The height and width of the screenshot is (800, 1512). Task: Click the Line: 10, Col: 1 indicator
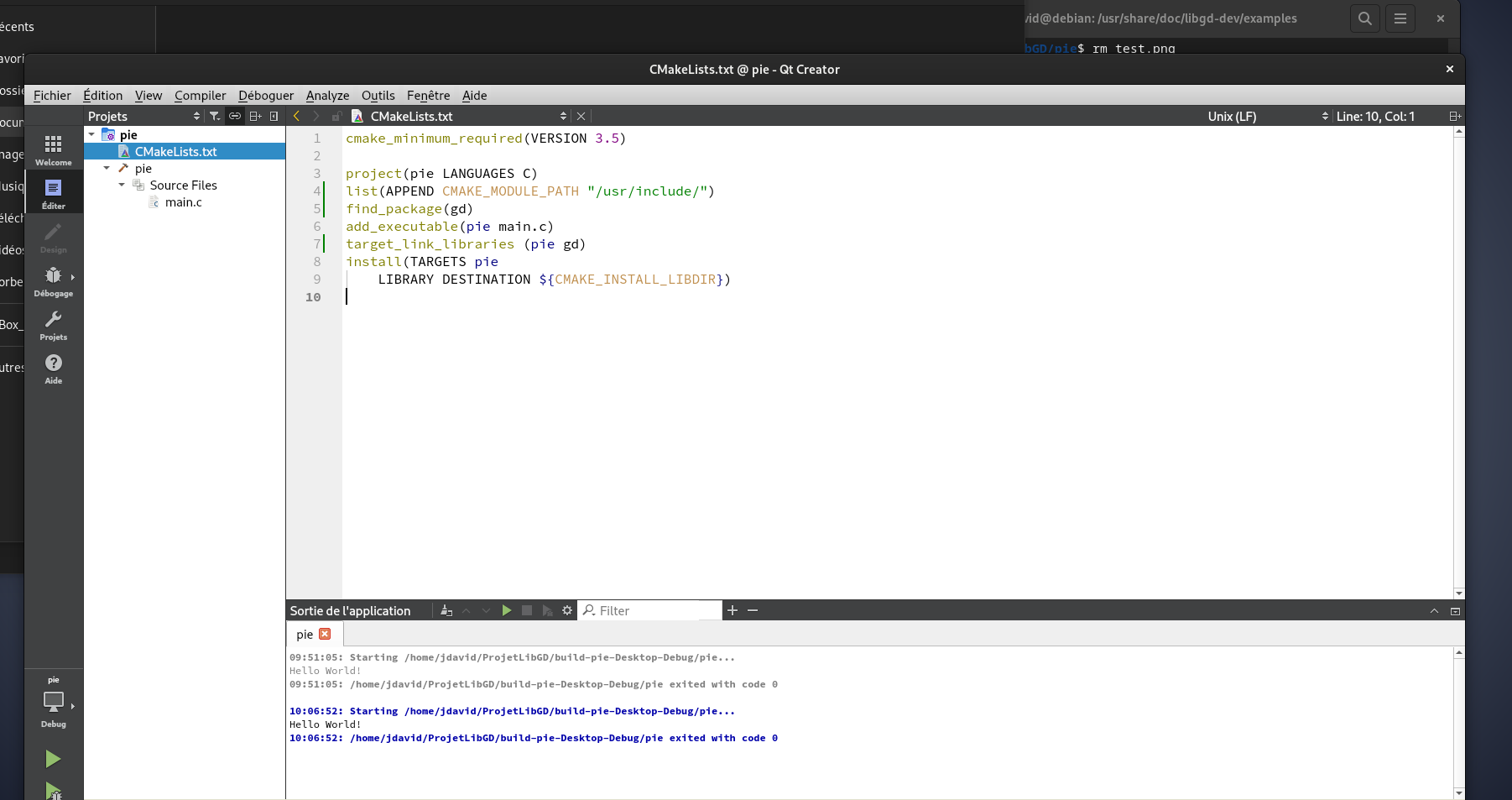click(1375, 116)
